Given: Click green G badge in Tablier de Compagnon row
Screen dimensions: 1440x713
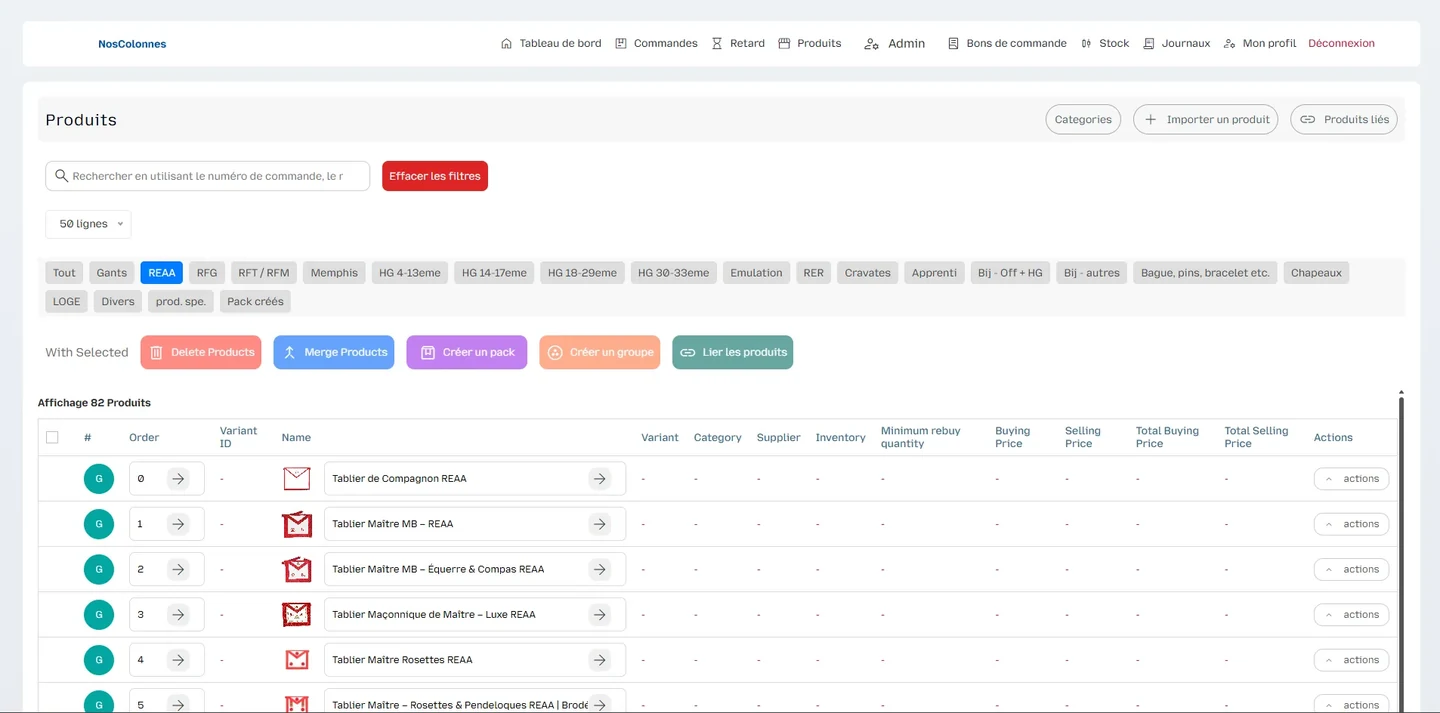Looking at the screenshot, I should coord(99,479).
